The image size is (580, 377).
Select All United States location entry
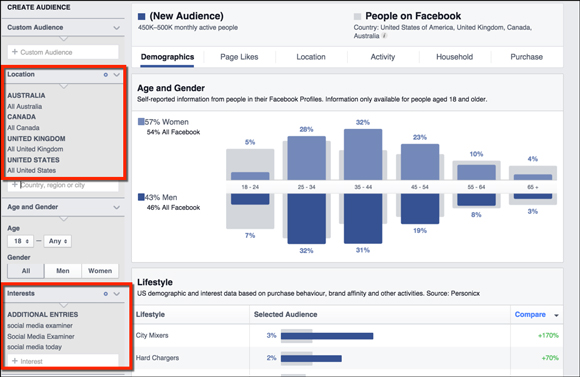pyautogui.click(x=31, y=171)
